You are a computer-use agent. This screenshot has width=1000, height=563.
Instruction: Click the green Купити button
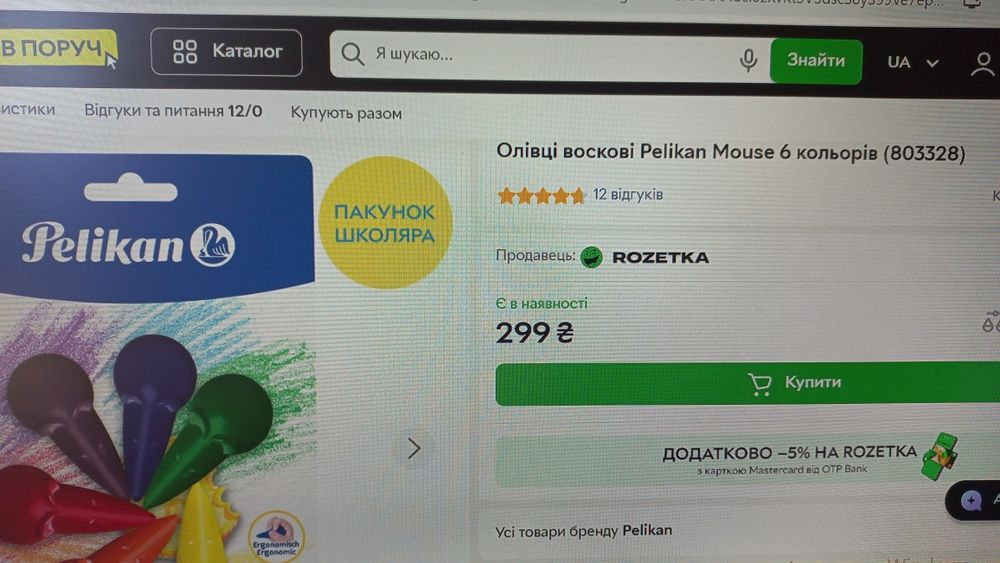click(747, 383)
